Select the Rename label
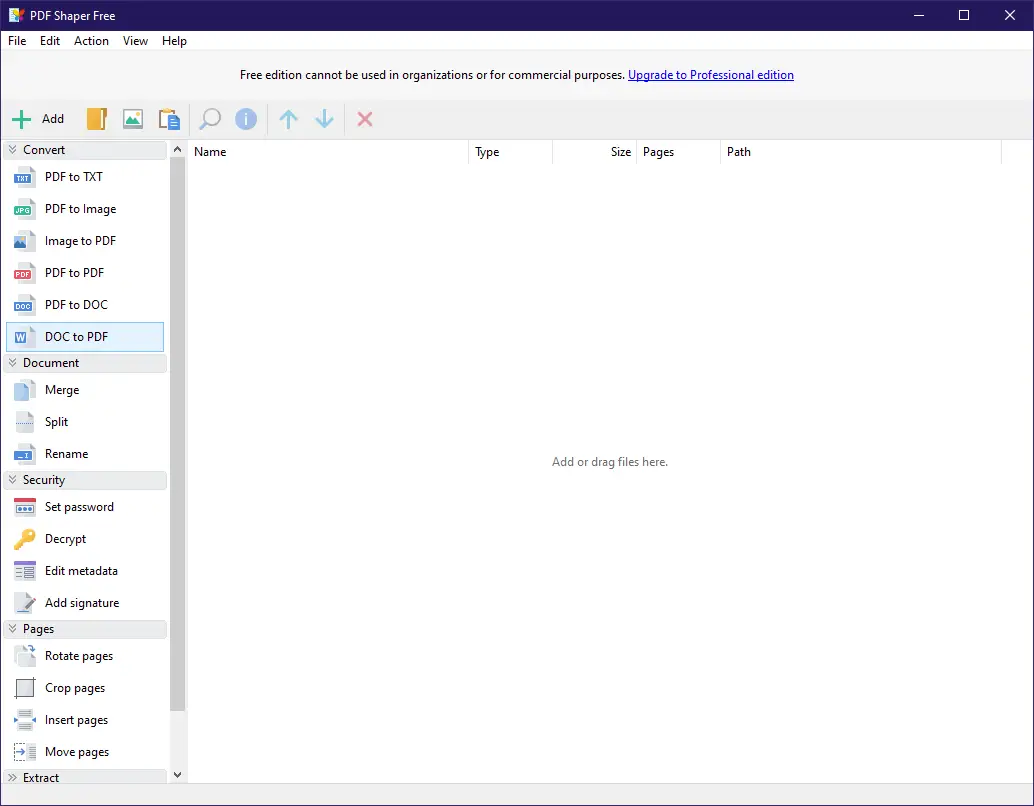Viewport: 1034px width, 806px height. 66,454
